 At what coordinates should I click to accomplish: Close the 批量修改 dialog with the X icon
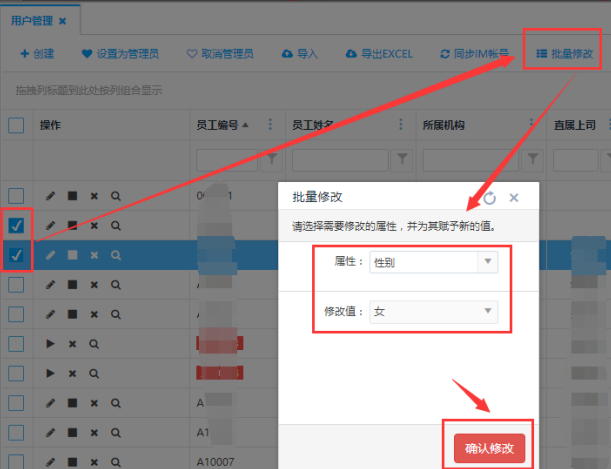(x=514, y=198)
